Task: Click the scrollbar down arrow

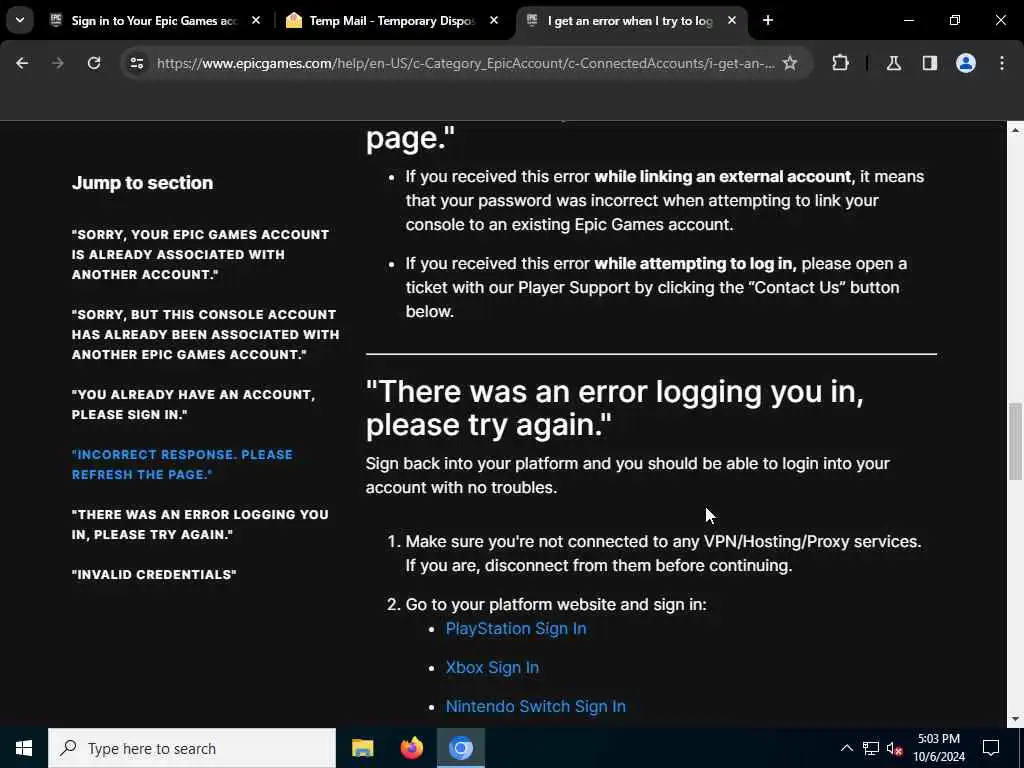Action: tap(1015, 720)
